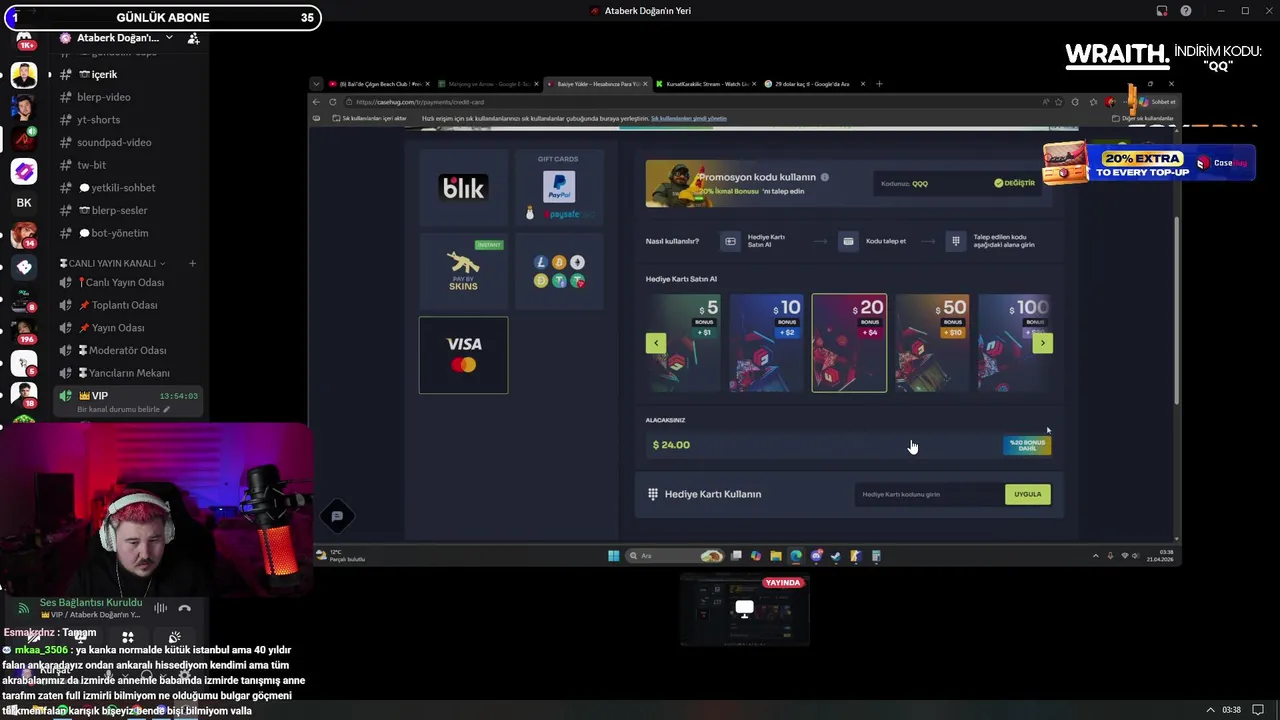The height and width of the screenshot is (720, 1280).
Task: Open the server icon with badge 14
Action: tap(24, 235)
